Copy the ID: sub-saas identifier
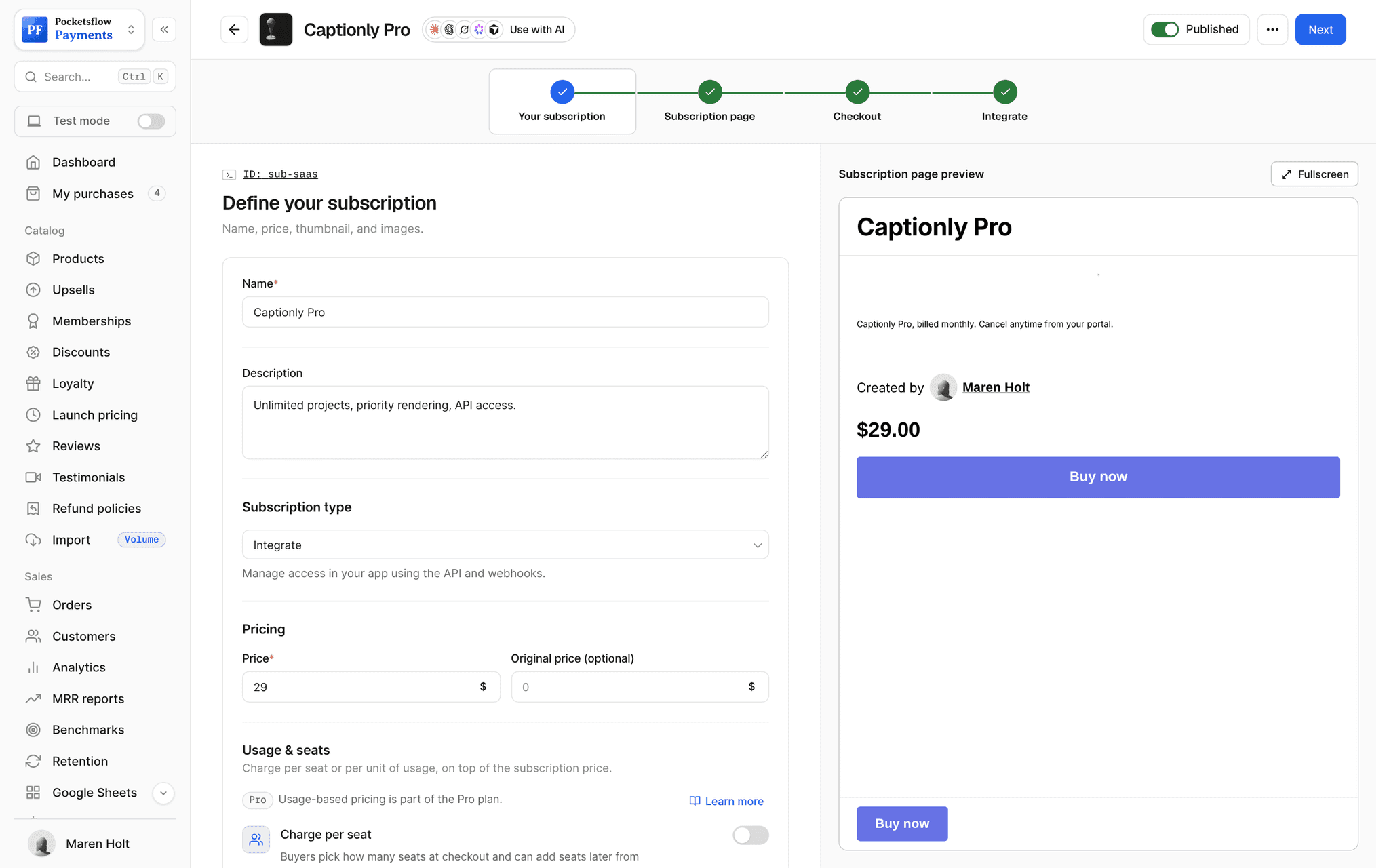Image resolution: width=1389 pixels, height=868 pixels. tap(280, 174)
